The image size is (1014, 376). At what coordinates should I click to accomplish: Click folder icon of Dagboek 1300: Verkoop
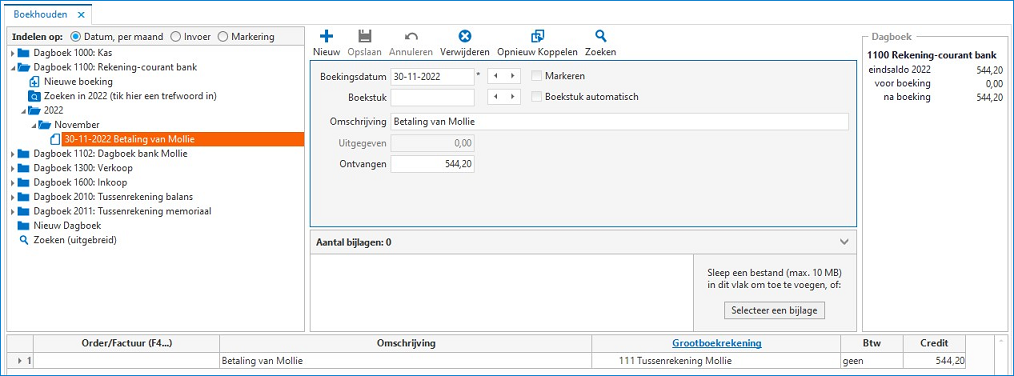pos(24,168)
